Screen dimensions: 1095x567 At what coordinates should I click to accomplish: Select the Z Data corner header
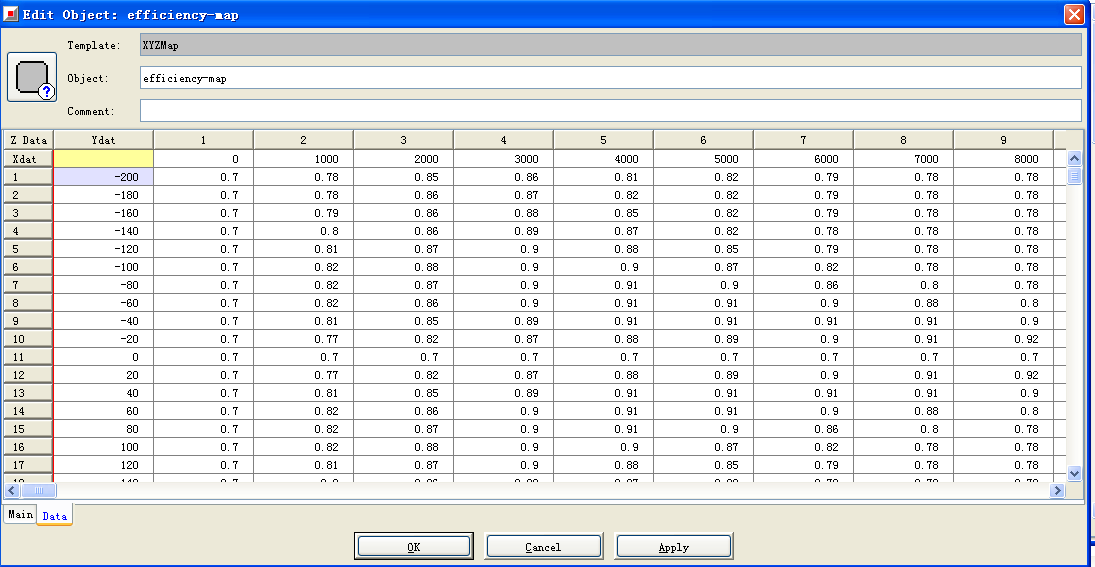29,140
